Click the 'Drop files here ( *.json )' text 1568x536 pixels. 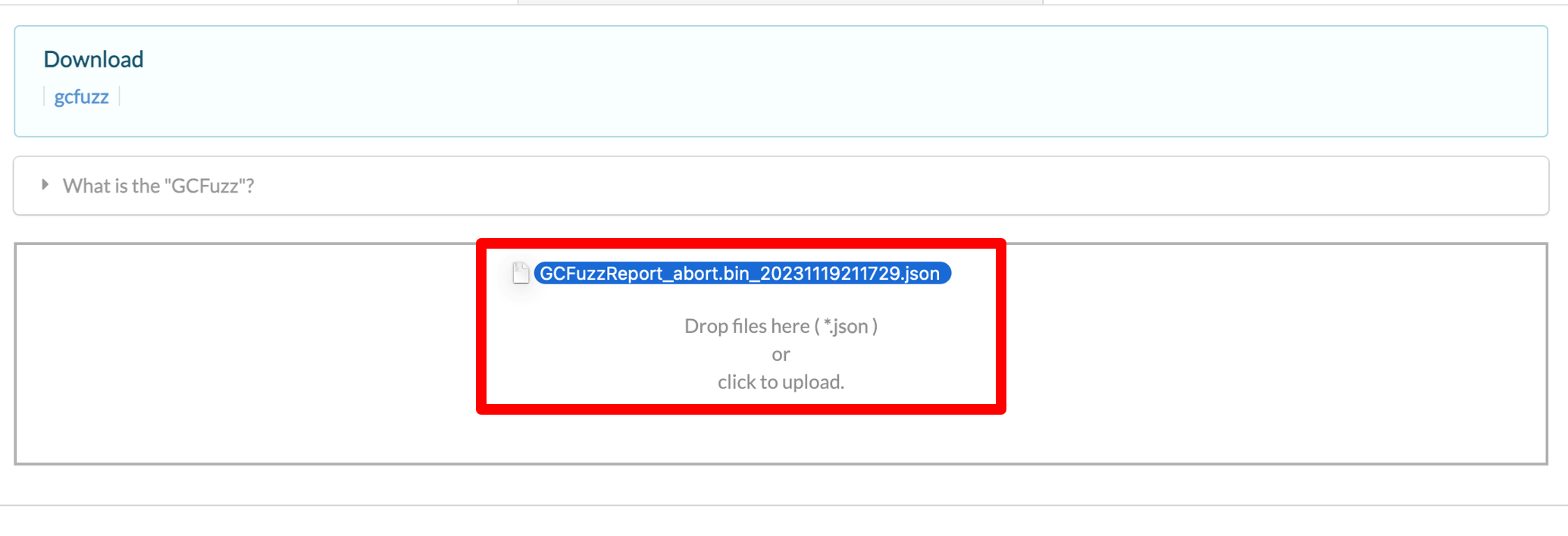[780, 326]
